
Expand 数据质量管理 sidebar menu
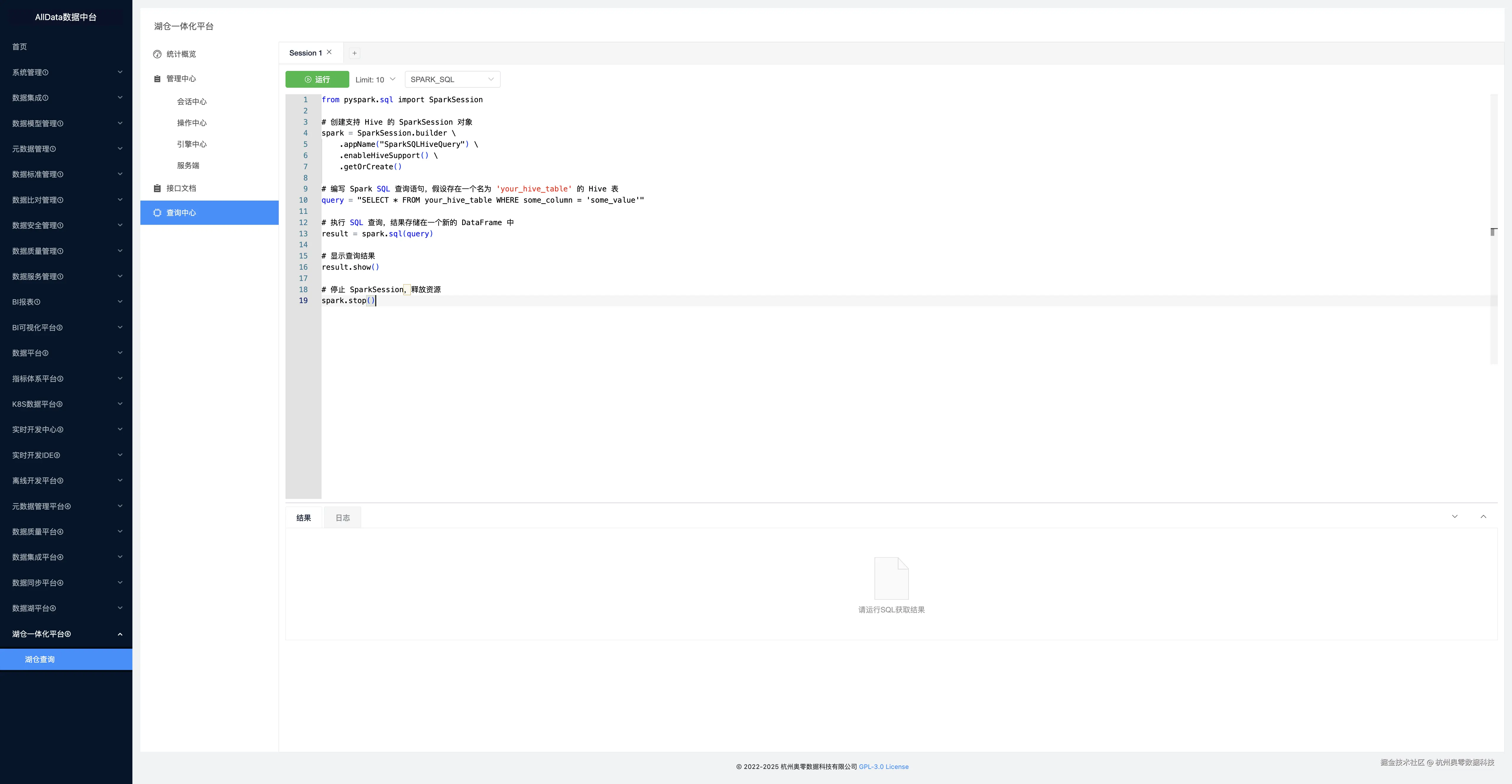(x=66, y=251)
